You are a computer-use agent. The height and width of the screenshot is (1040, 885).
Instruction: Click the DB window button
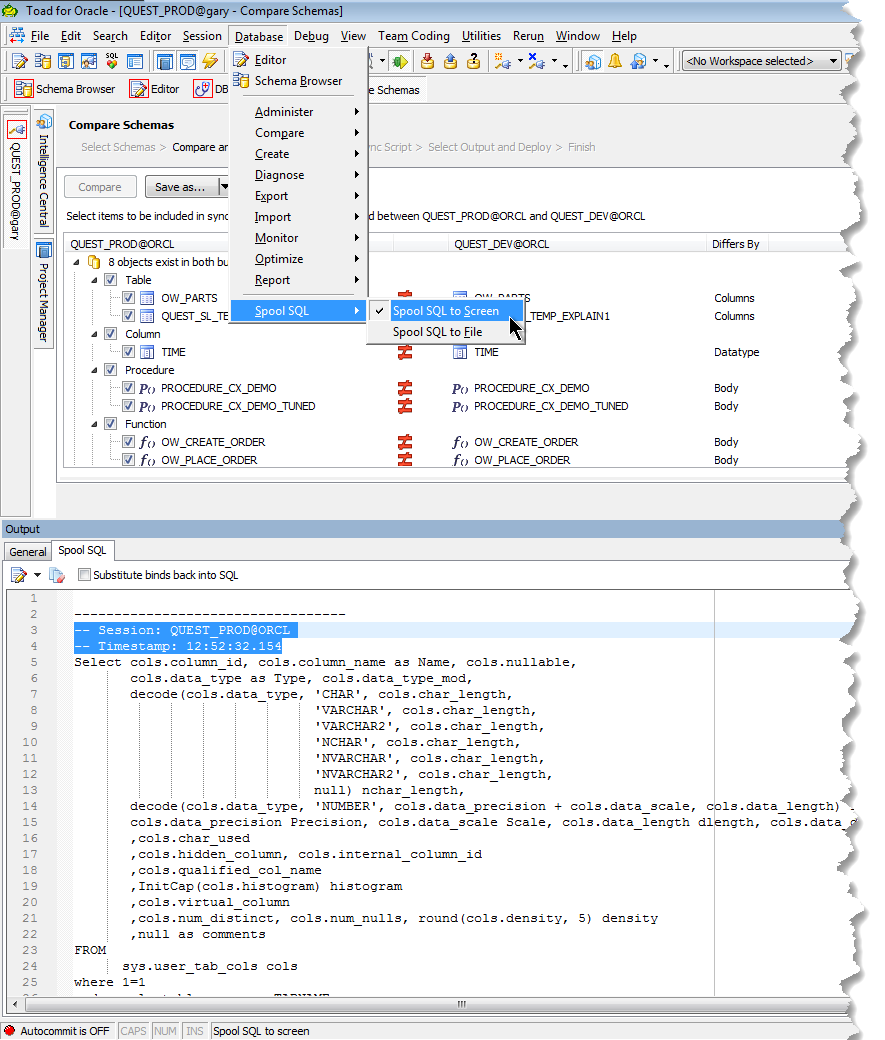(210, 89)
